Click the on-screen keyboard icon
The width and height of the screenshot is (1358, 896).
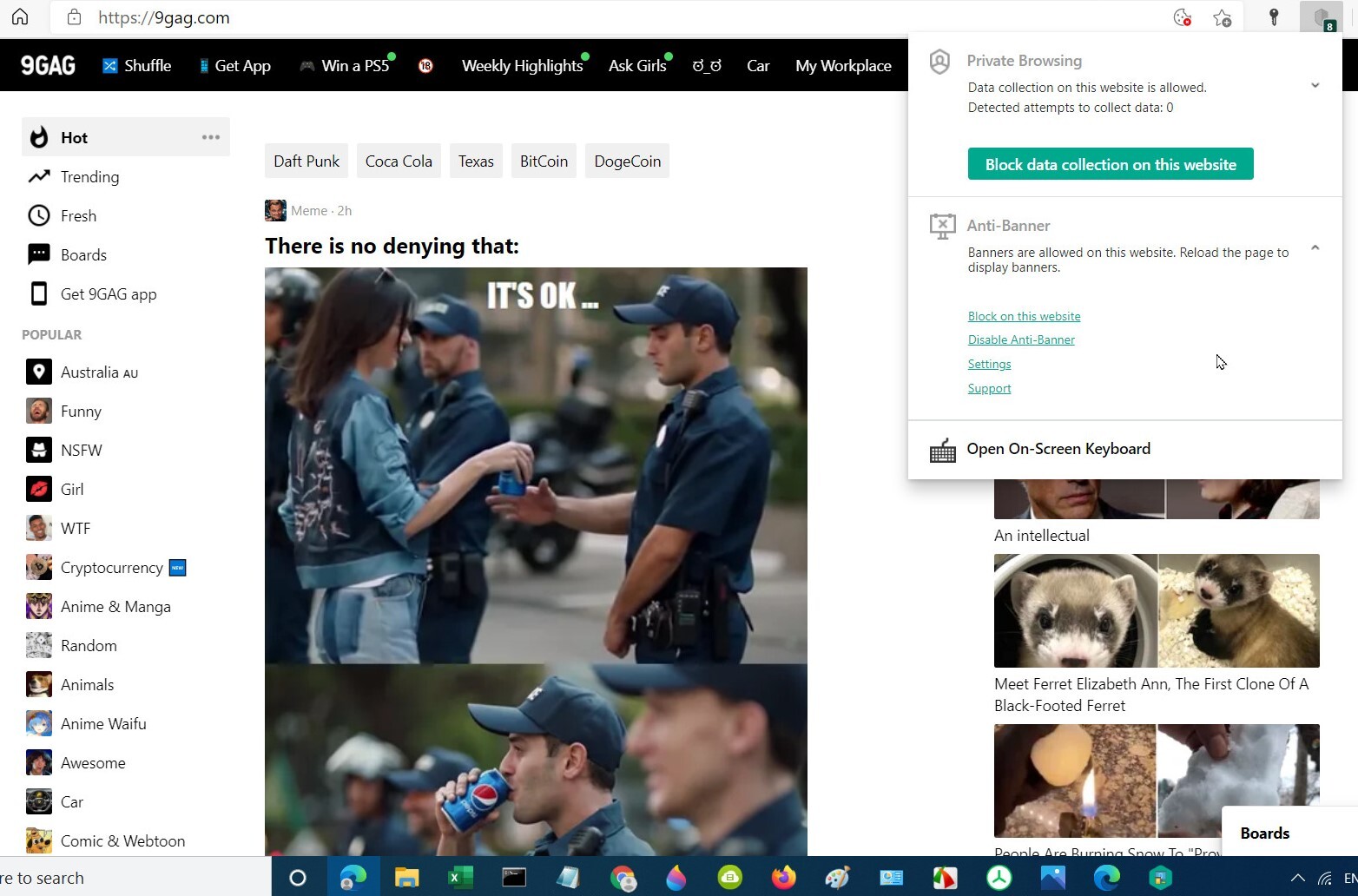pyautogui.click(x=942, y=450)
